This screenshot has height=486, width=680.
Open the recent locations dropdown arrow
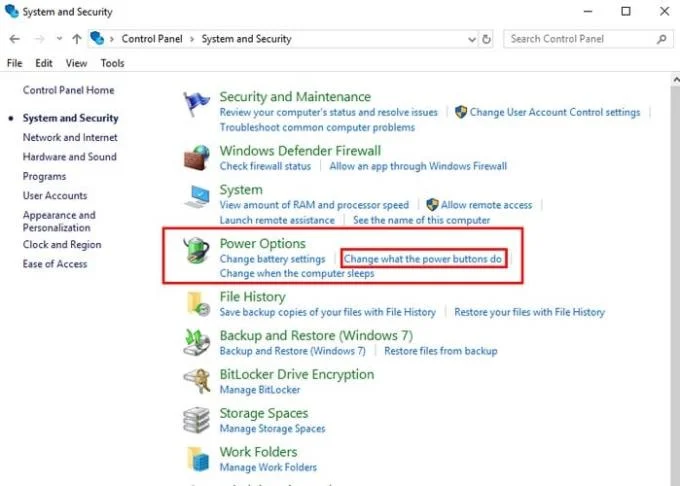(59, 39)
